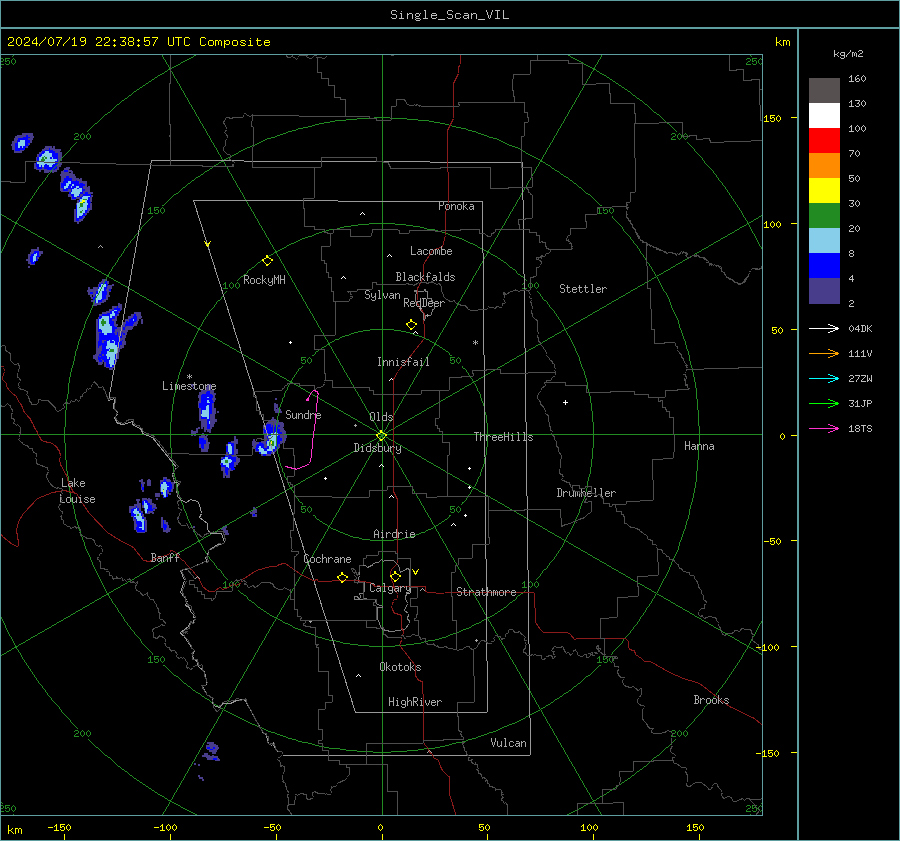Click the orange 111V arrow icon
900x841 pixels.
[824, 353]
